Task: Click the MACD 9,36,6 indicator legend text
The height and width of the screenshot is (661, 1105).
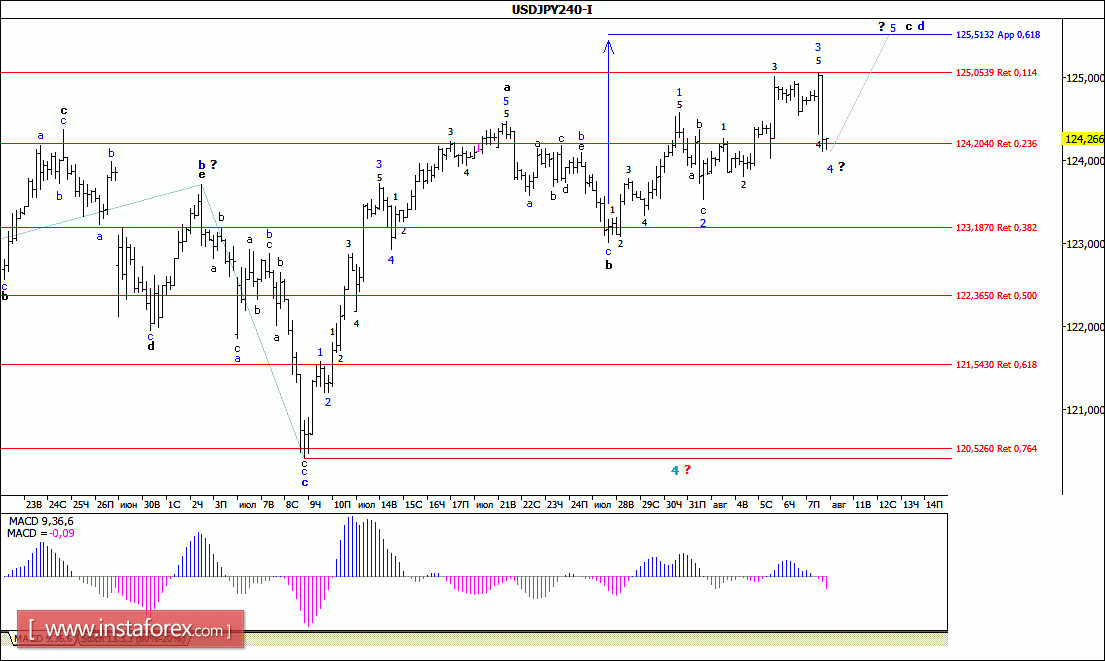Action: [x=41, y=521]
